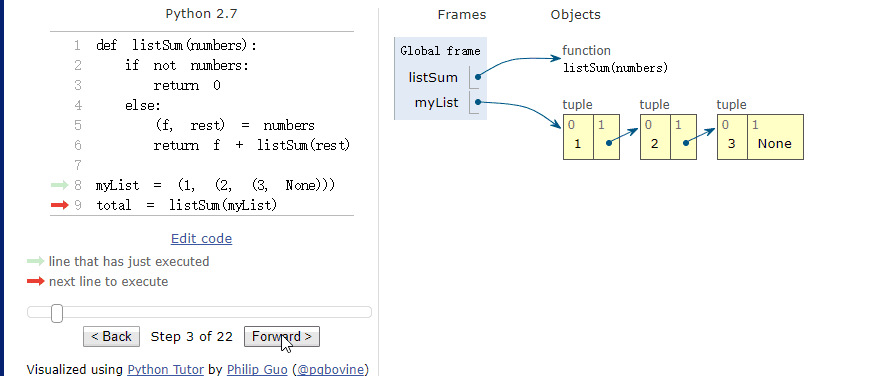This screenshot has height=376, width=876.
Task: Click the Back step button
Action: (111, 336)
